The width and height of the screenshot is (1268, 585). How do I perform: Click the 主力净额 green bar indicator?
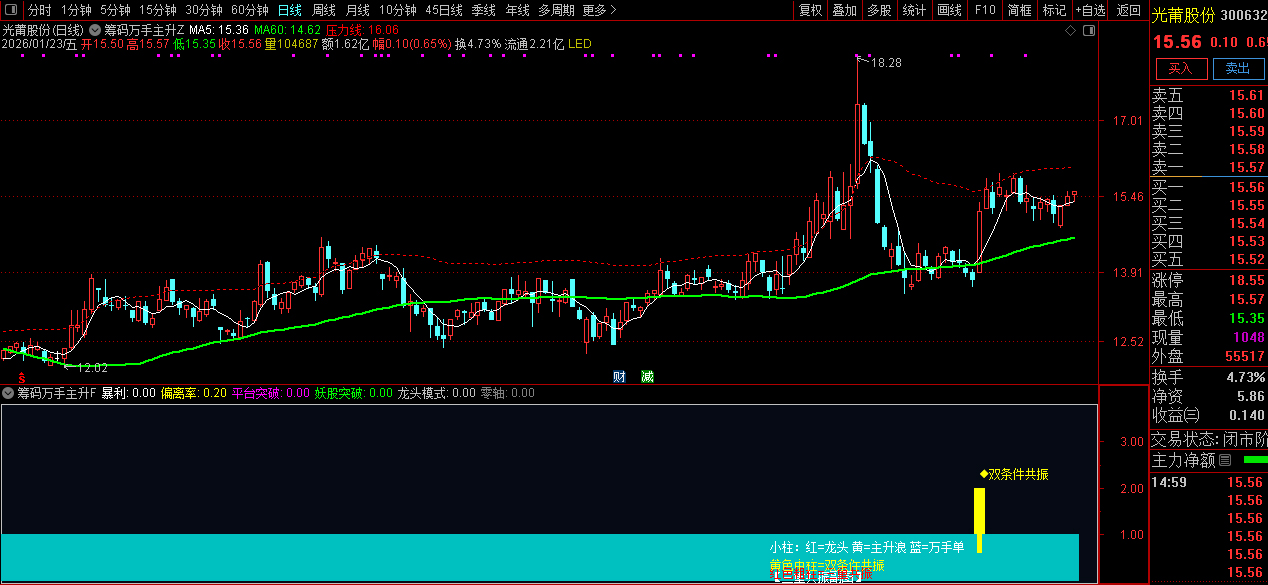pyautogui.click(x=1254, y=460)
